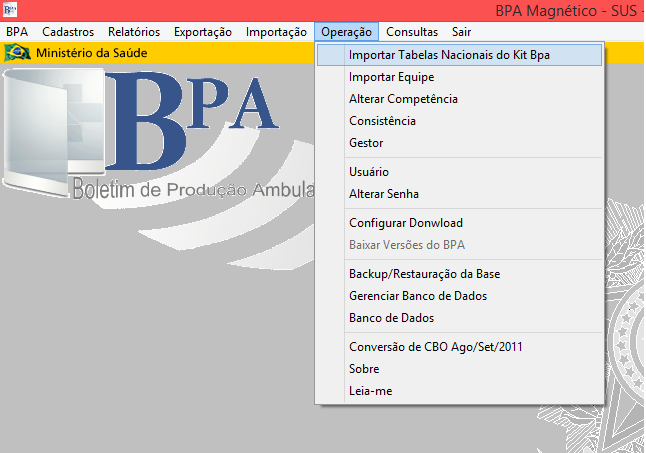The image size is (646, 453).
Task: Click the BPA app icon in title bar
Action: coord(10,10)
